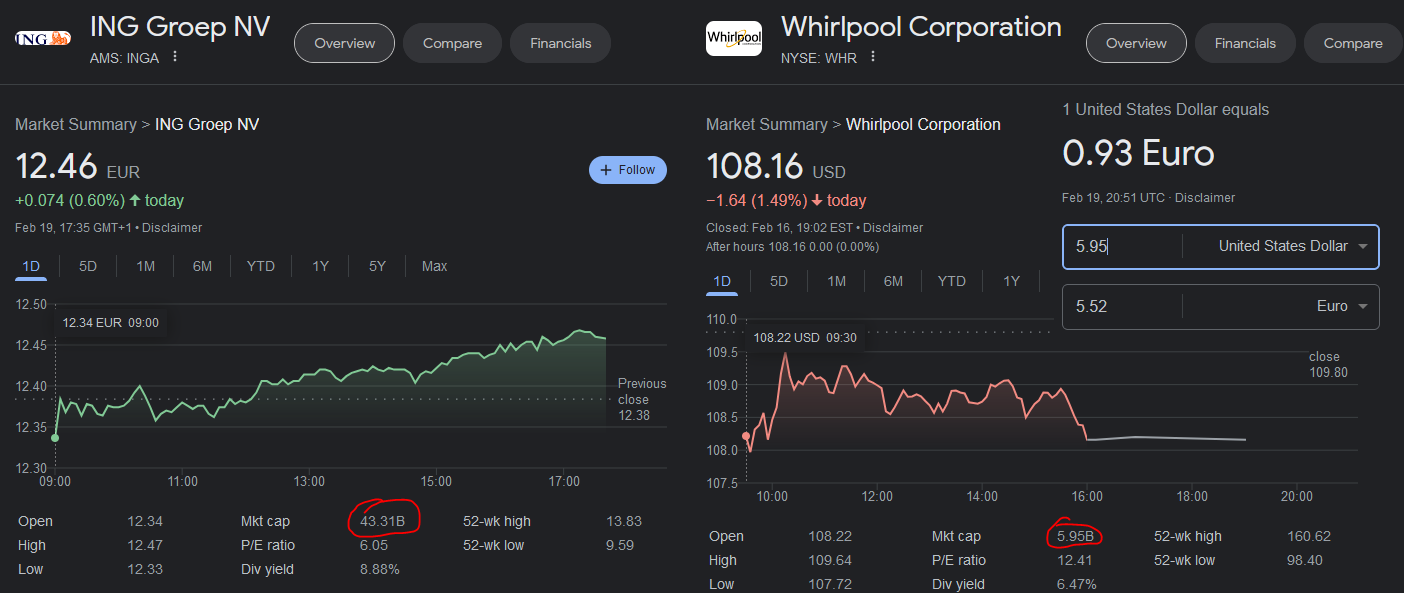Click the AMS: INGA ticker label
The image size is (1404, 593).
click(124, 58)
